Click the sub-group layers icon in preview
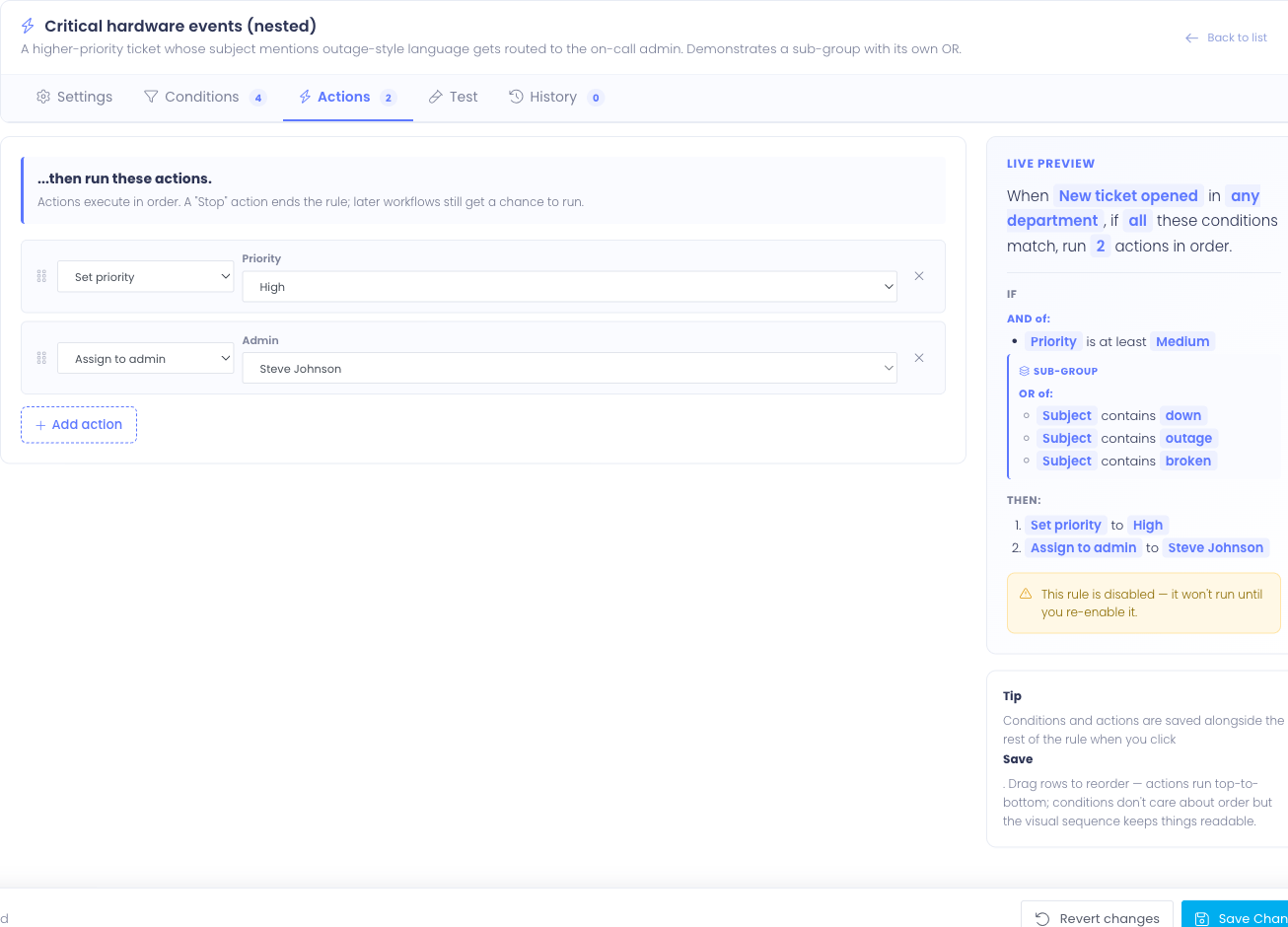Viewport: 1288px width, 927px height. tap(1025, 371)
